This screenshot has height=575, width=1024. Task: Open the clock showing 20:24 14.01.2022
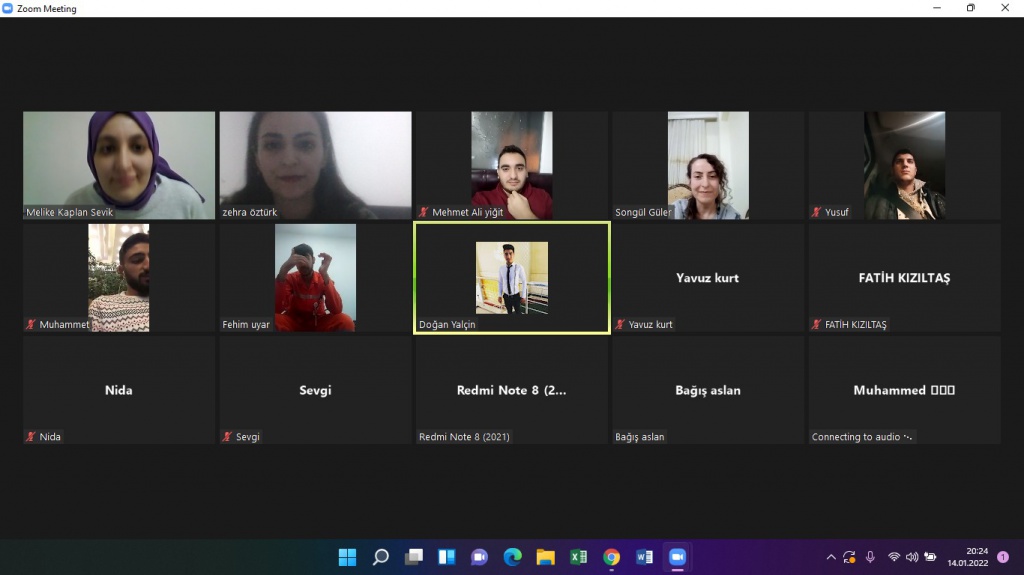[976, 557]
